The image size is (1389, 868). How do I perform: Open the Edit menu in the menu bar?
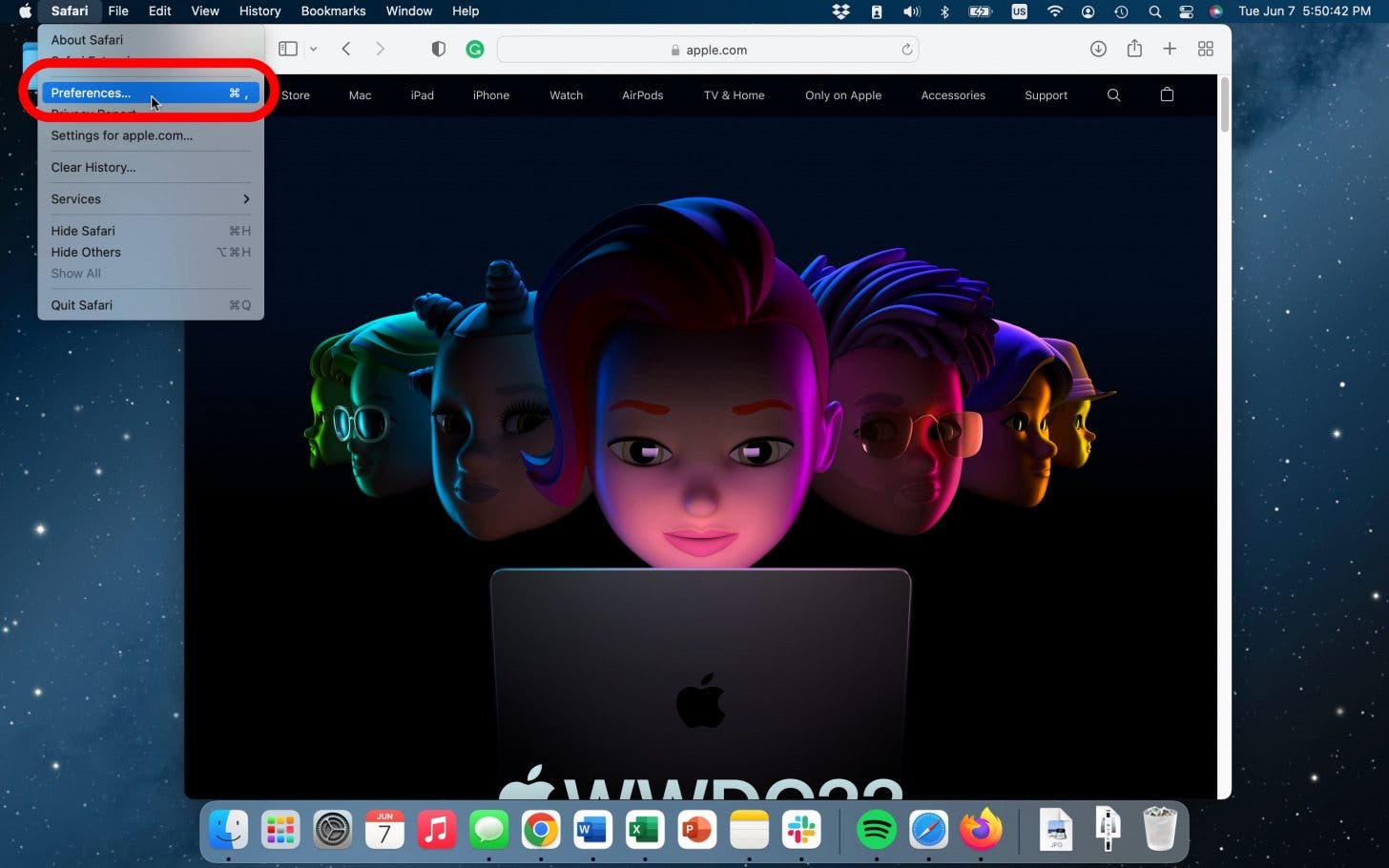(159, 11)
